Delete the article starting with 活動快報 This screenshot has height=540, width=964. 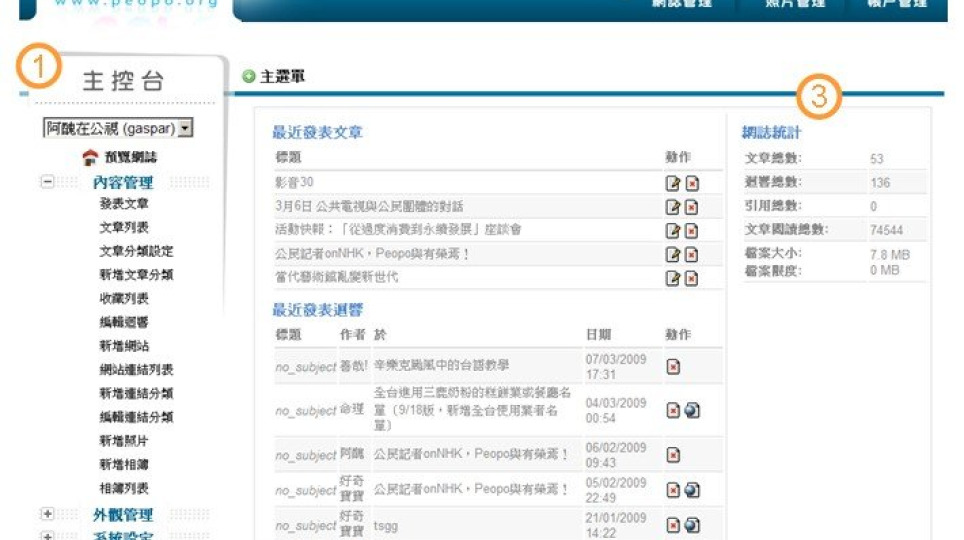point(691,231)
